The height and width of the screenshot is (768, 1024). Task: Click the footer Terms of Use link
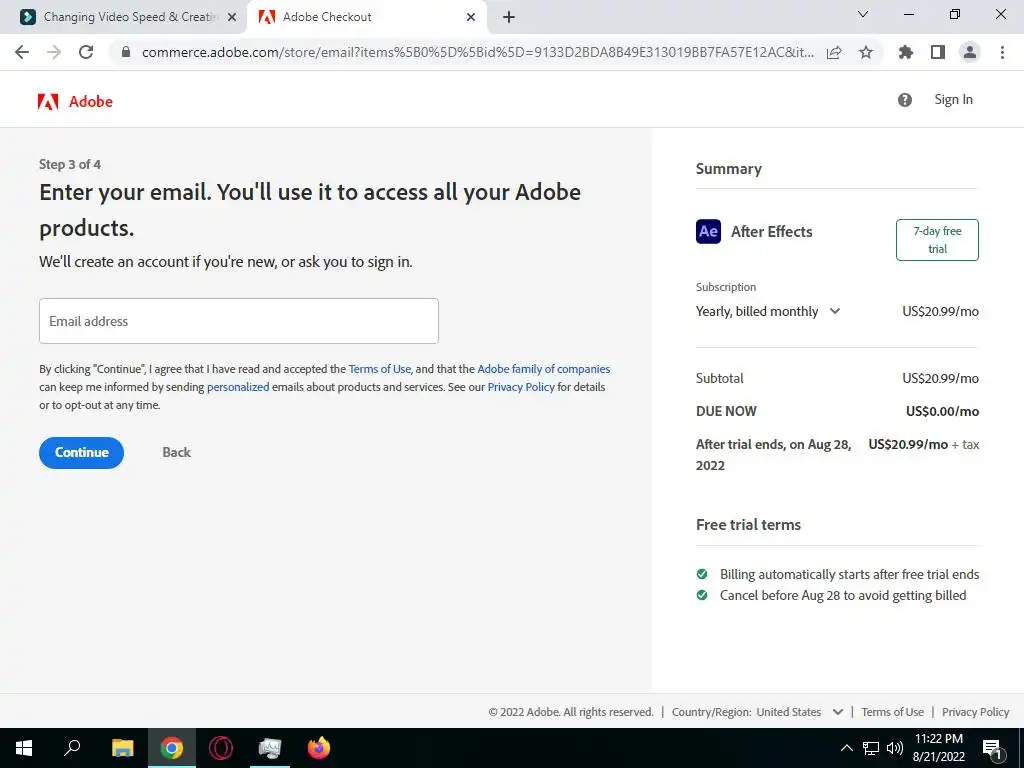click(x=892, y=712)
